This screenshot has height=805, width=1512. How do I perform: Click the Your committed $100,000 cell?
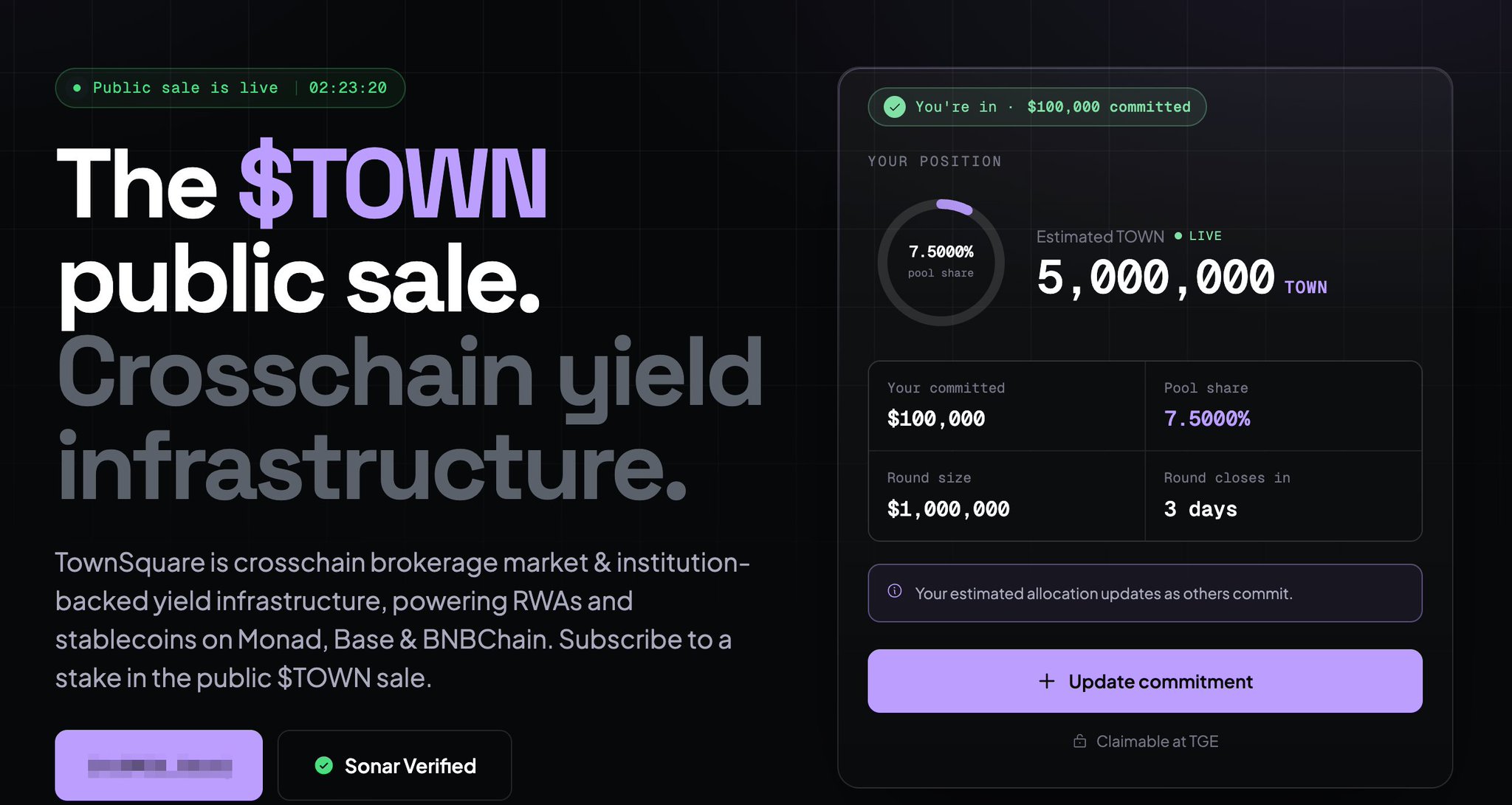click(1006, 406)
